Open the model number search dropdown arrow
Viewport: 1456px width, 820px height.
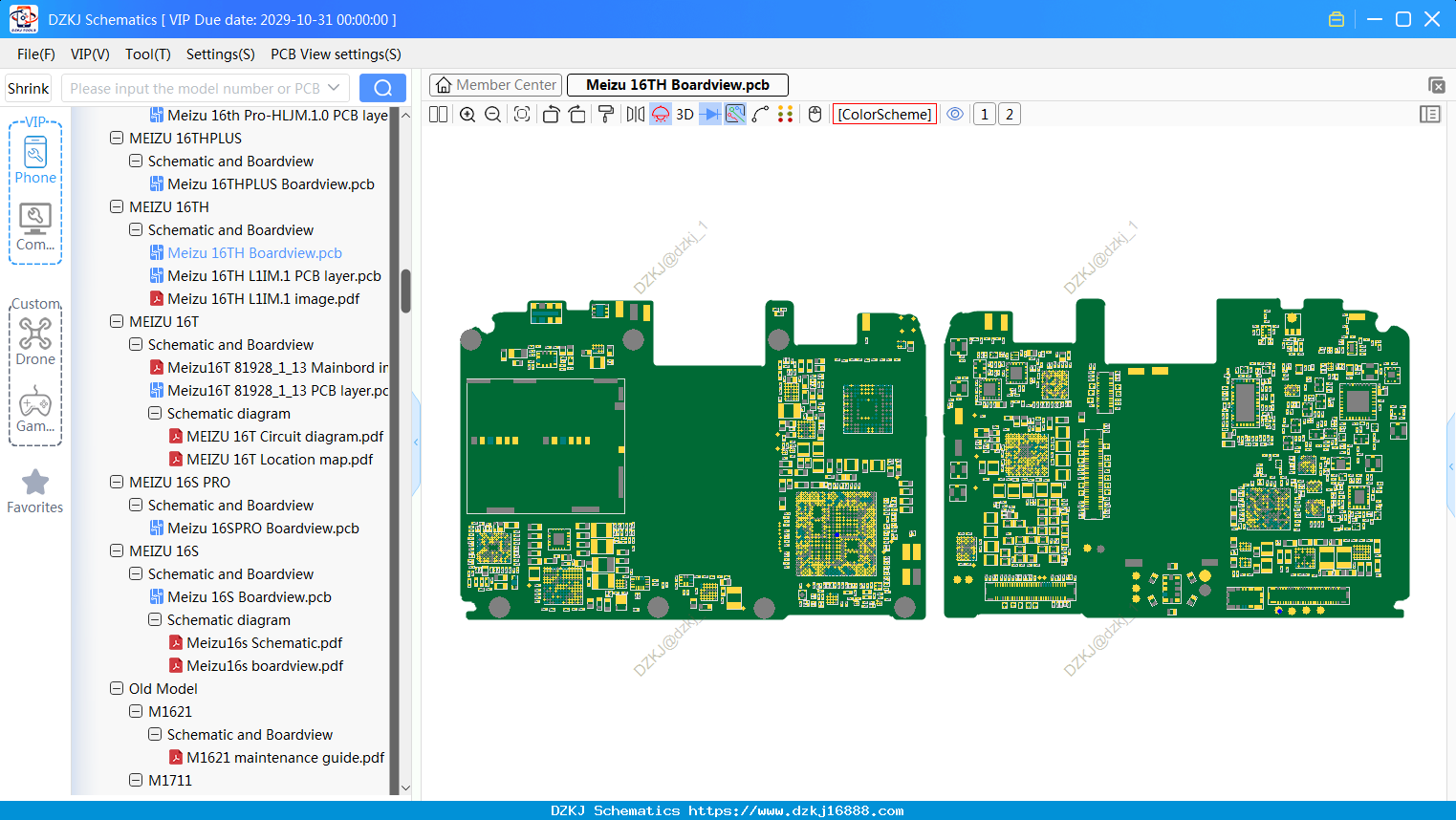334,88
